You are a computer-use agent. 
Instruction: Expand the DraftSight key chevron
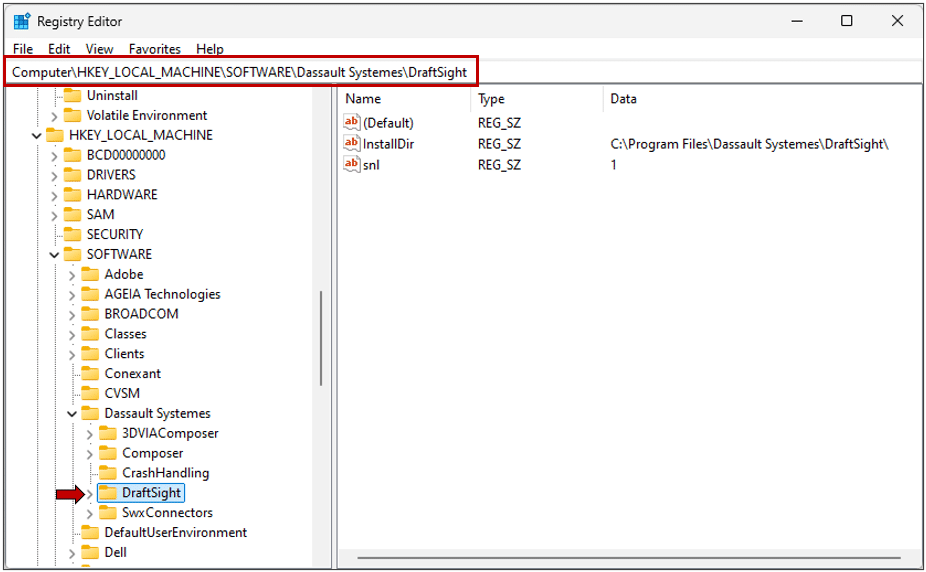point(90,493)
